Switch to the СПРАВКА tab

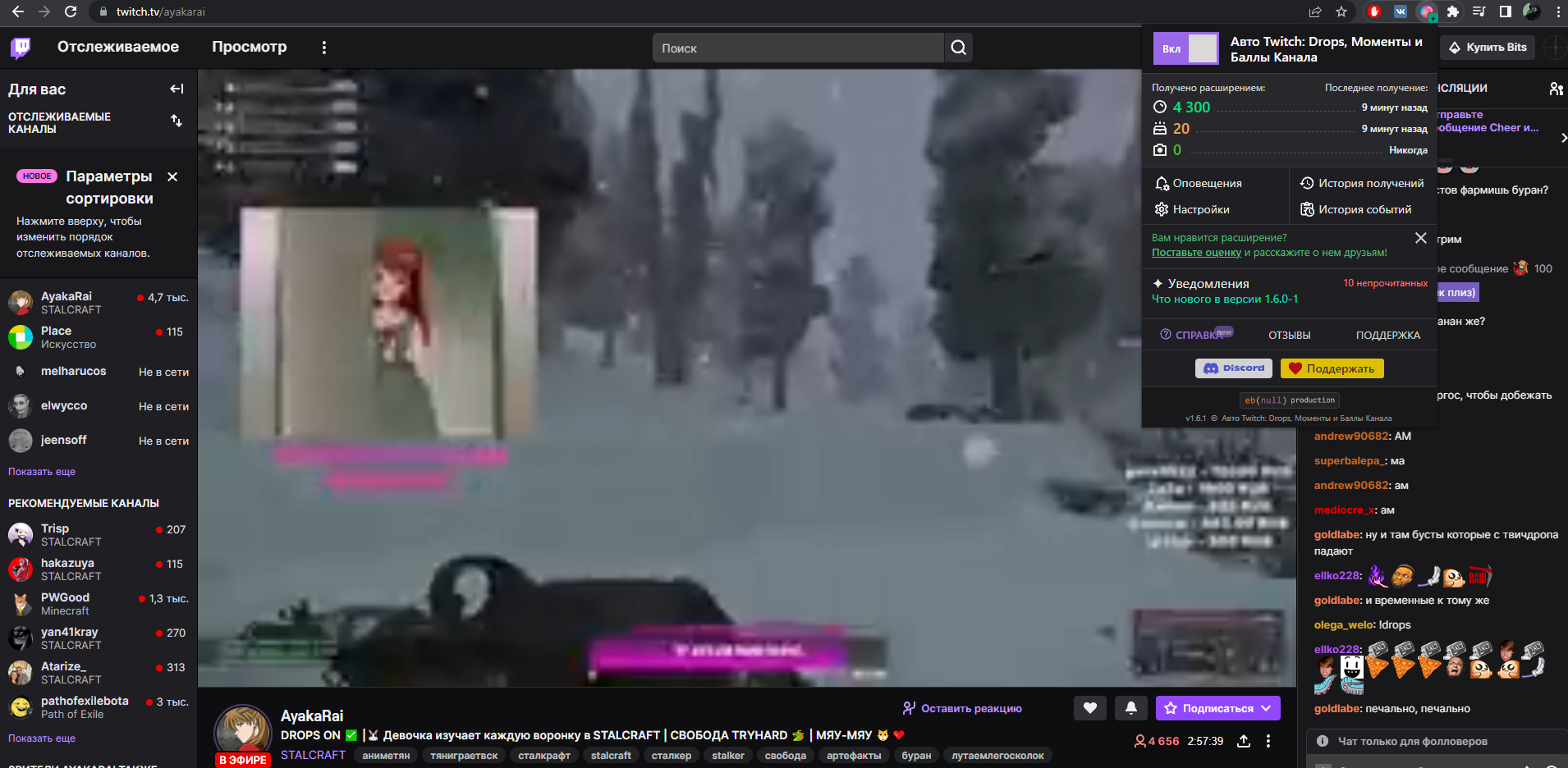[1196, 335]
